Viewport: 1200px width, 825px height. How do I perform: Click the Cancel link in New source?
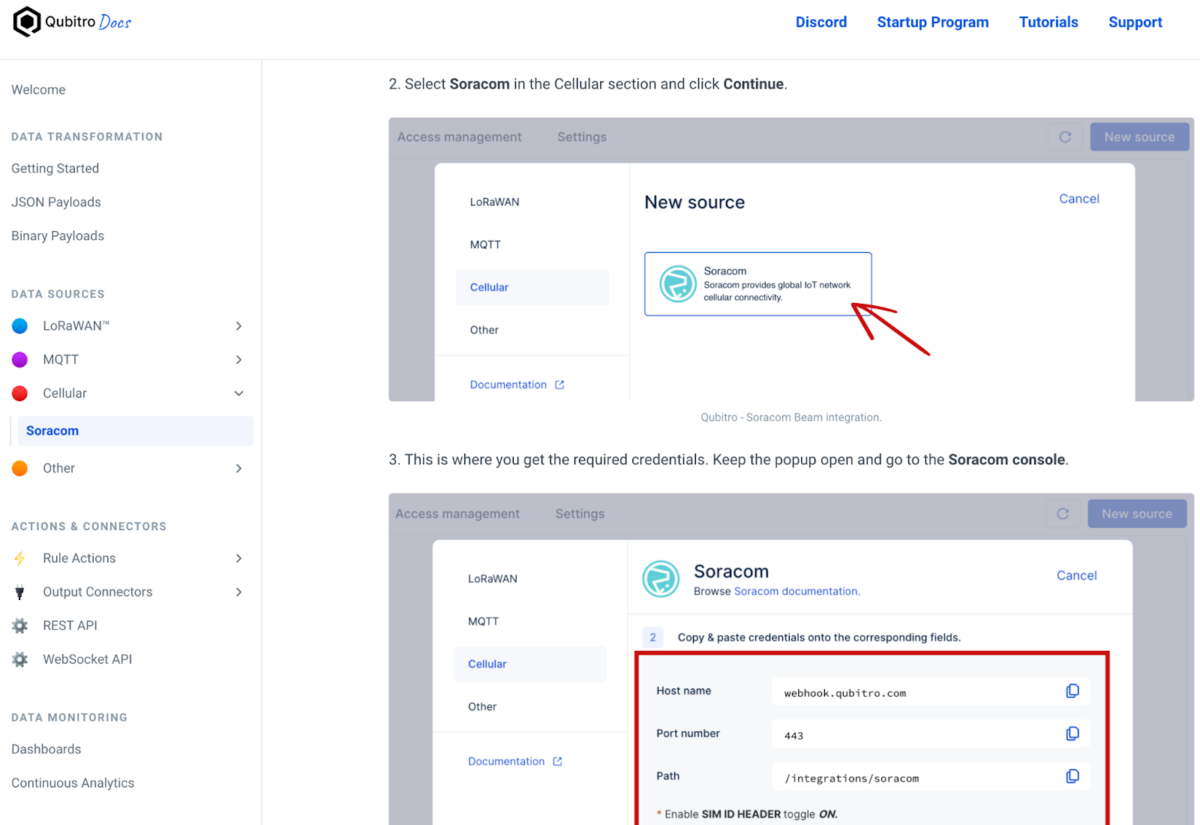(x=1079, y=198)
